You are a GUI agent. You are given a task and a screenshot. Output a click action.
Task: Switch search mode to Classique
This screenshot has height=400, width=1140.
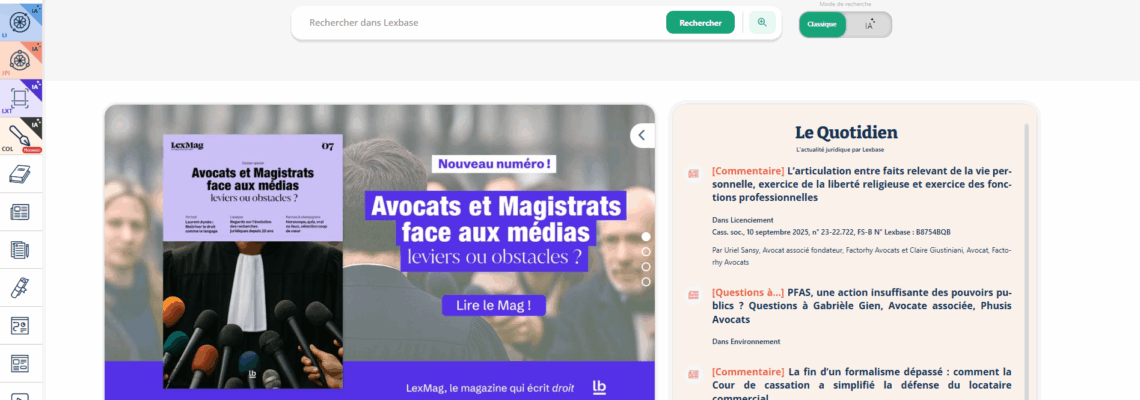point(821,24)
